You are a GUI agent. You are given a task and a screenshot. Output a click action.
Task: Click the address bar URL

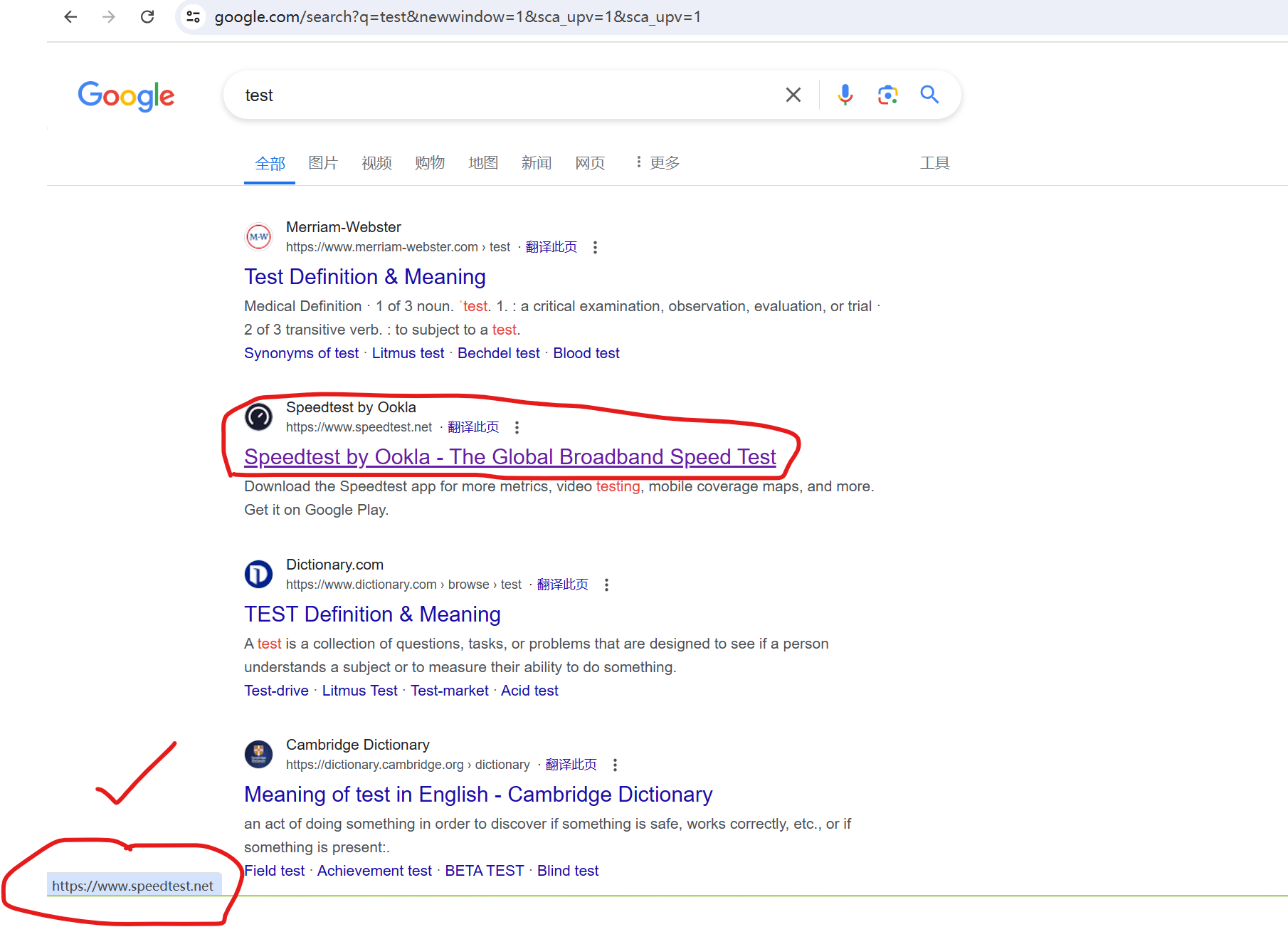(x=458, y=17)
